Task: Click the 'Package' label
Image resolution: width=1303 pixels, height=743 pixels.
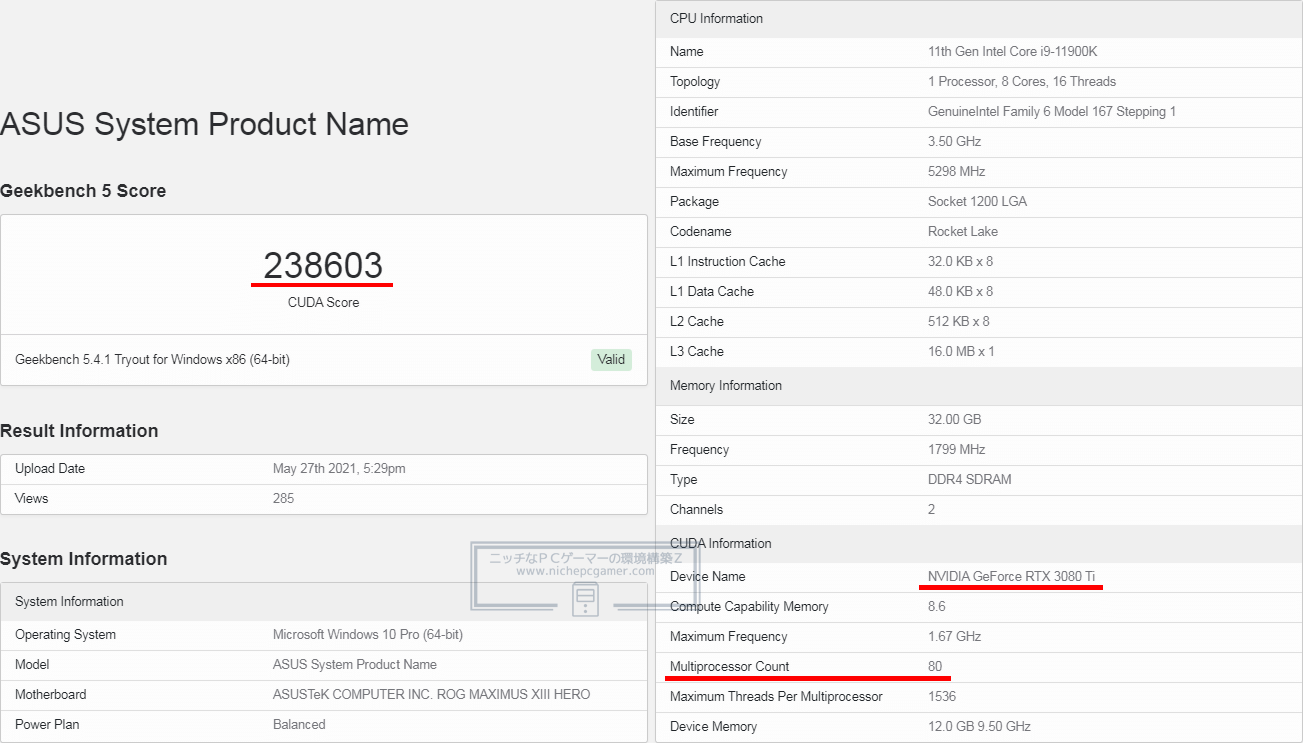Action: coord(694,202)
